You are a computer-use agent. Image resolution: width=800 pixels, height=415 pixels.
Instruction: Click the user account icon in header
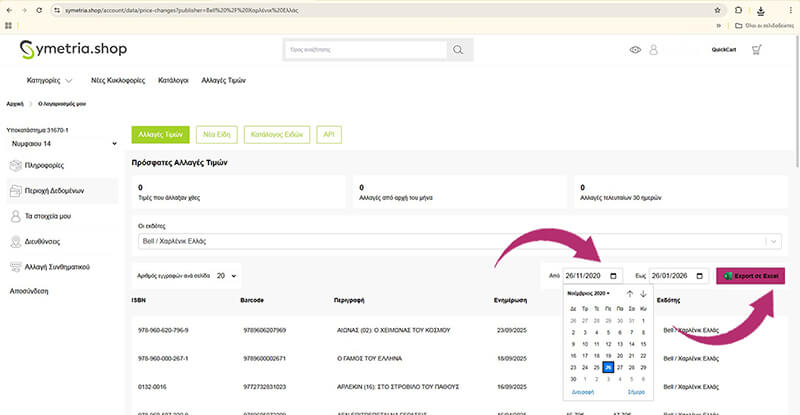click(x=654, y=49)
